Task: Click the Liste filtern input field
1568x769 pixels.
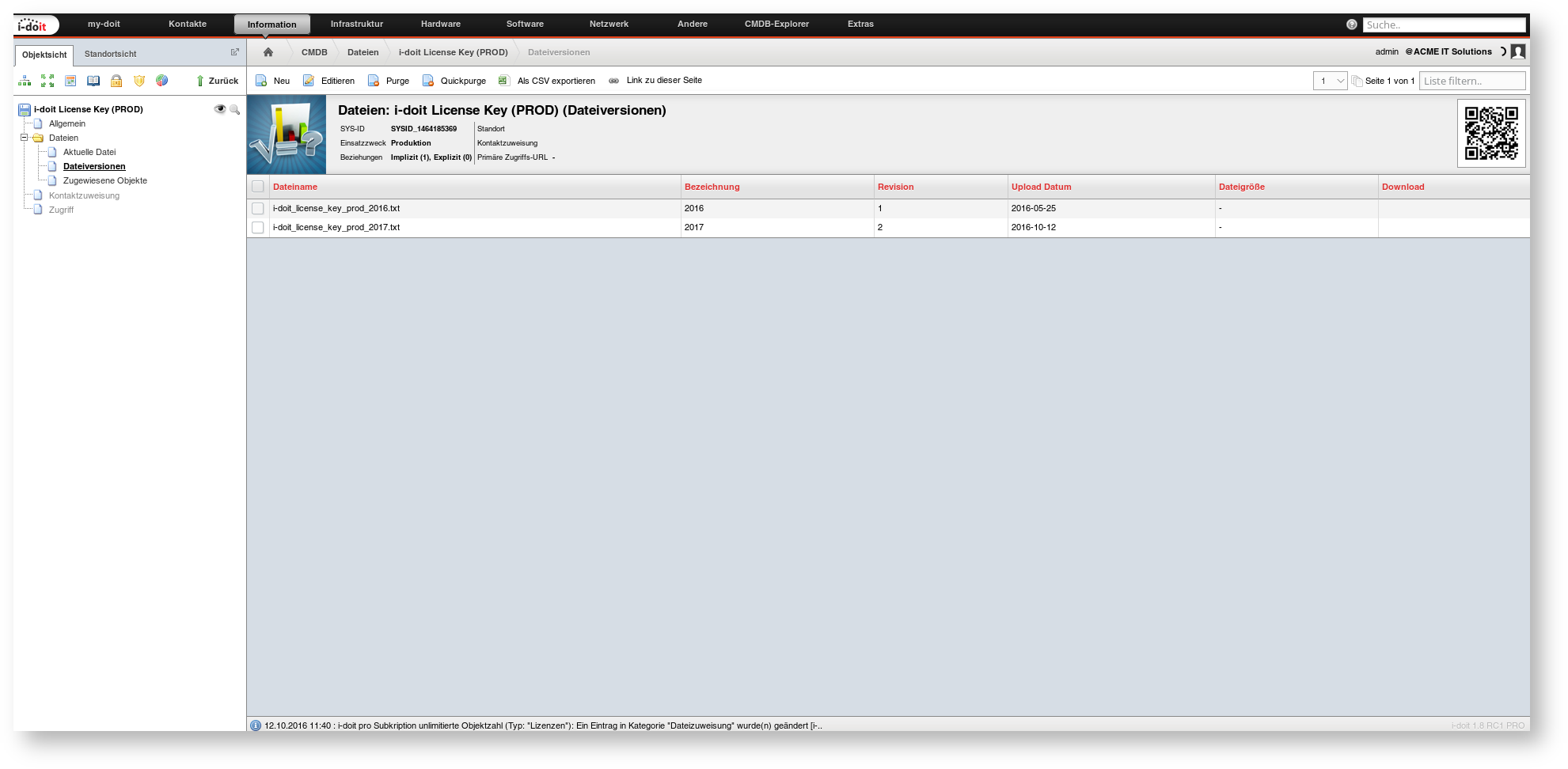Action: pyautogui.click(x=1472, y=81)
